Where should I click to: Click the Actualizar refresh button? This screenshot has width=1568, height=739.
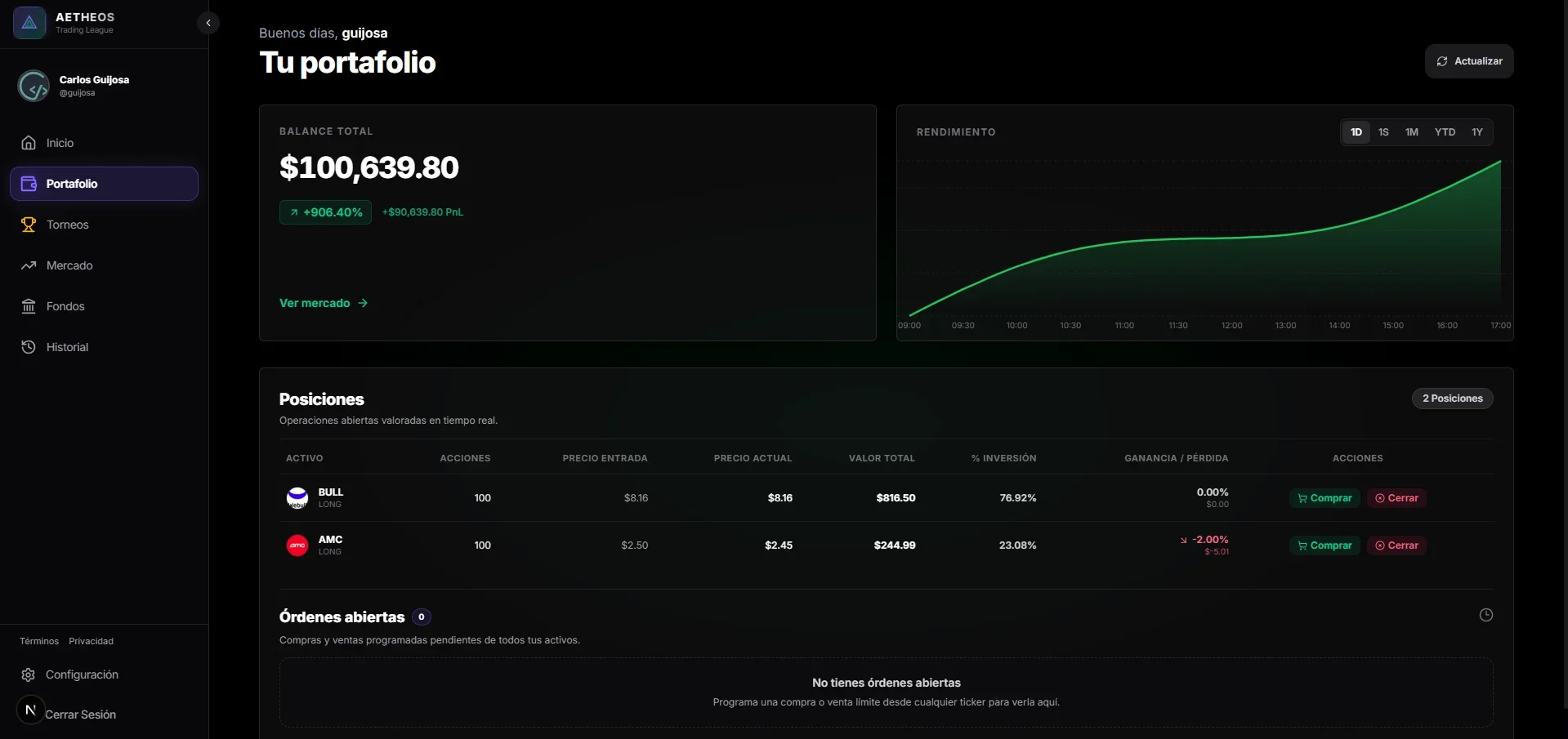[1469, 61]
